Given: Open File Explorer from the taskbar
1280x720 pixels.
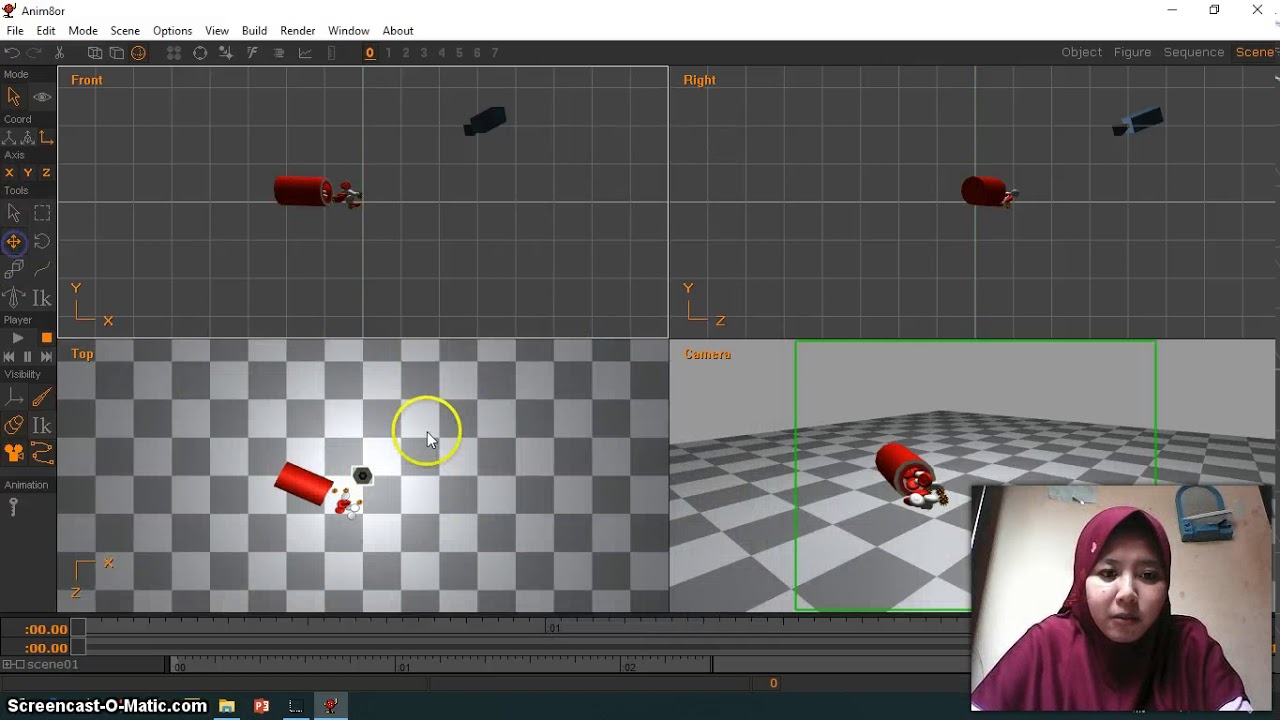Looking at the screenshot, I should (x=227, y=706).
